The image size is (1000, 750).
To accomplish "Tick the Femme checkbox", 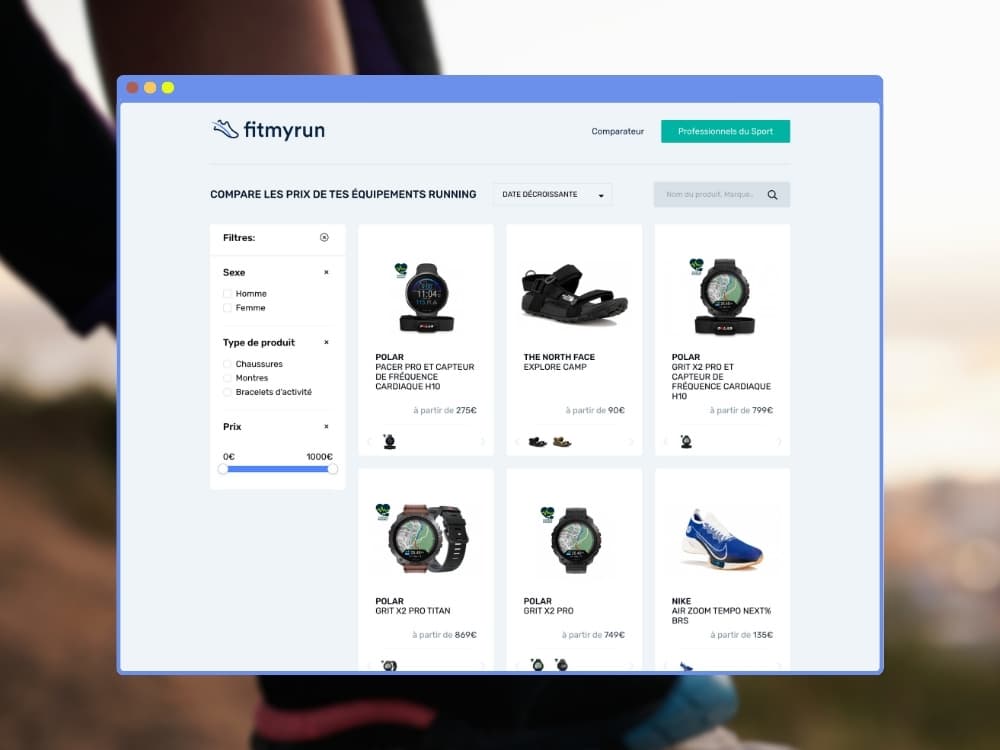I will point(228,307).
